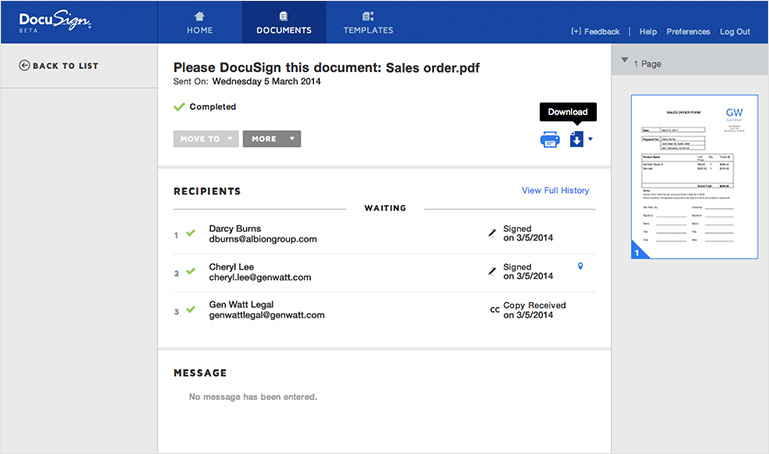This screenshot has width=769, height=454.
Task: Click the Home house icon
Action: (x=200, y=16)
